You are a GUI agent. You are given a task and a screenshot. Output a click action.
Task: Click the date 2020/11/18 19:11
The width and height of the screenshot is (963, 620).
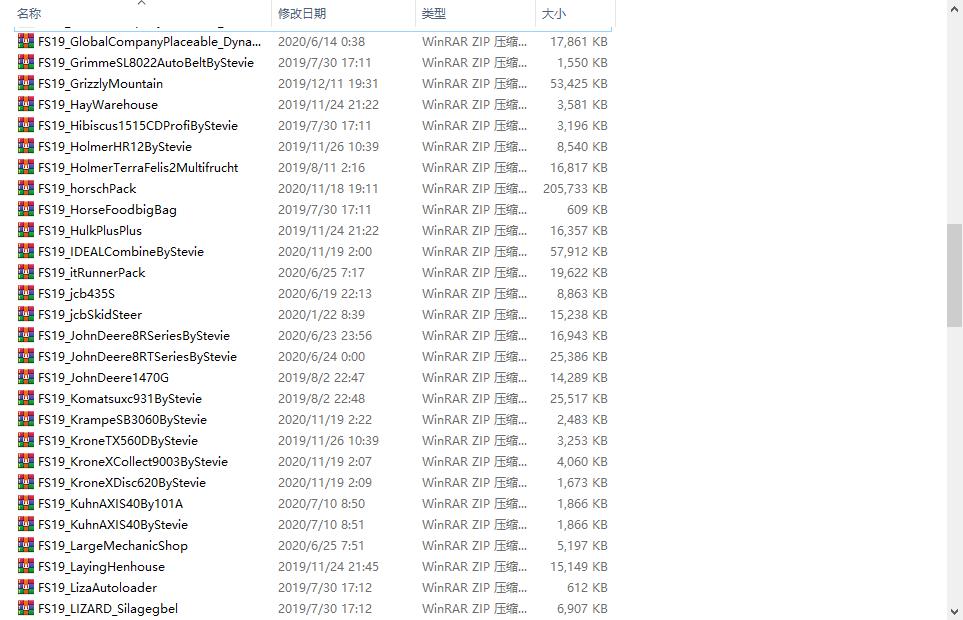tap(328, 188)
